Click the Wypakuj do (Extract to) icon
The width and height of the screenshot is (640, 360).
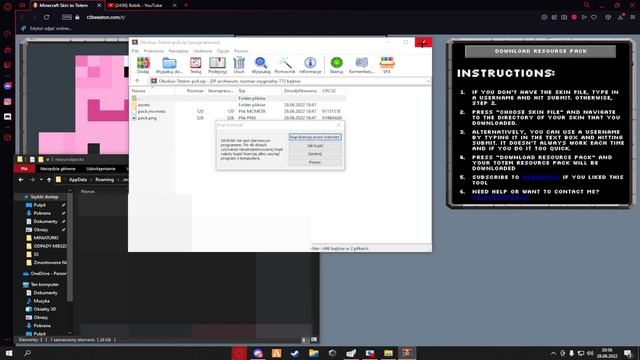169,65
